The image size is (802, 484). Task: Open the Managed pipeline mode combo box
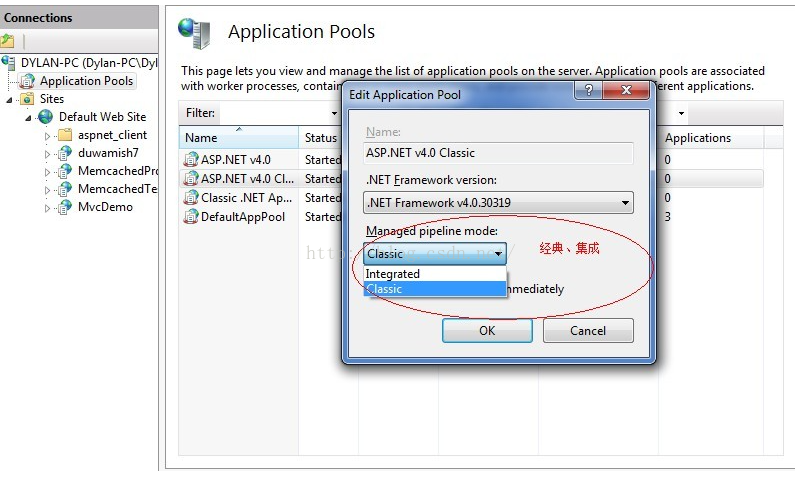click(435, 253)
